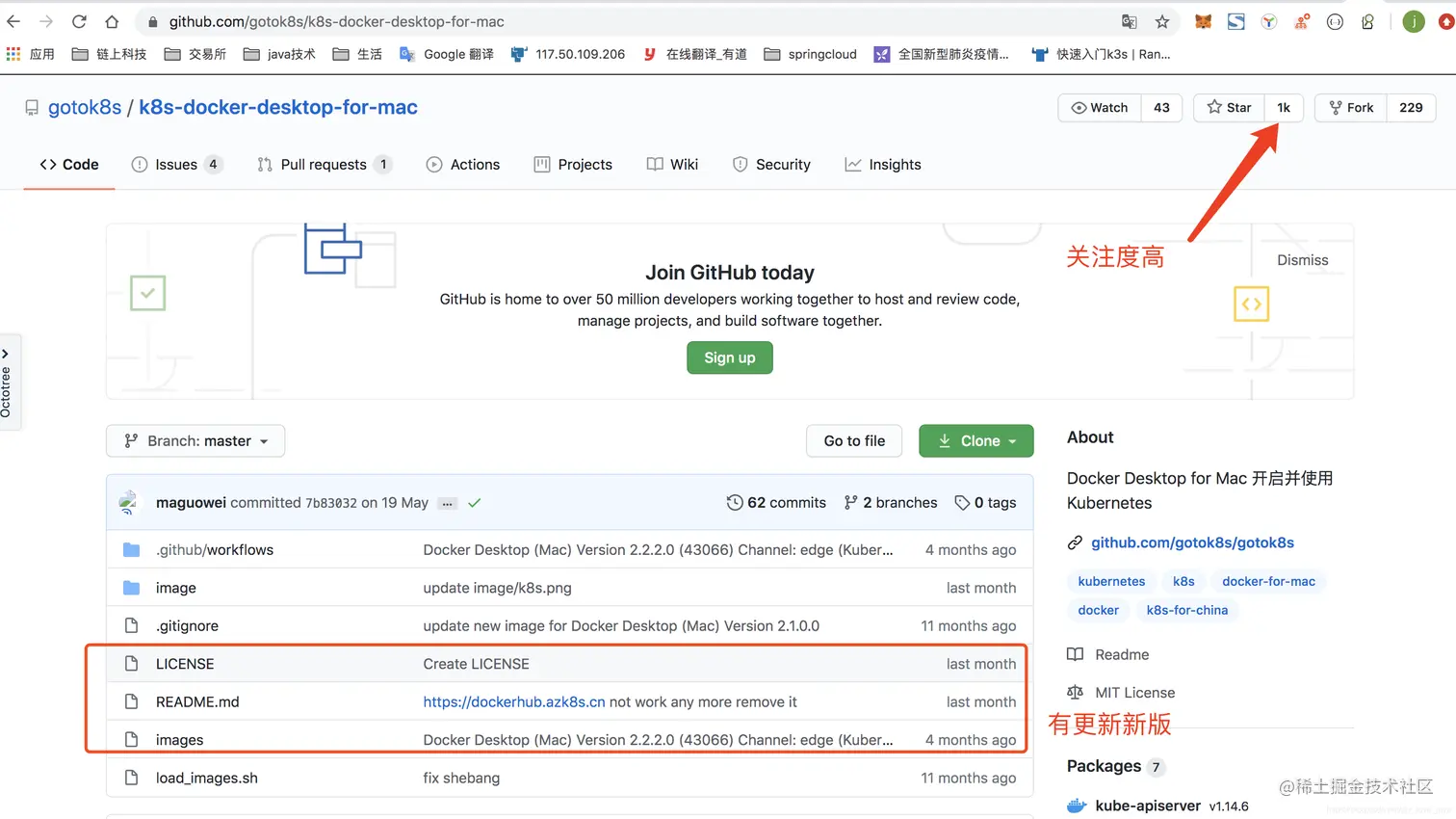Open the maguowei author link
Image resolution: width=1456 pixels, height=819 pixels.
(191, 503)
